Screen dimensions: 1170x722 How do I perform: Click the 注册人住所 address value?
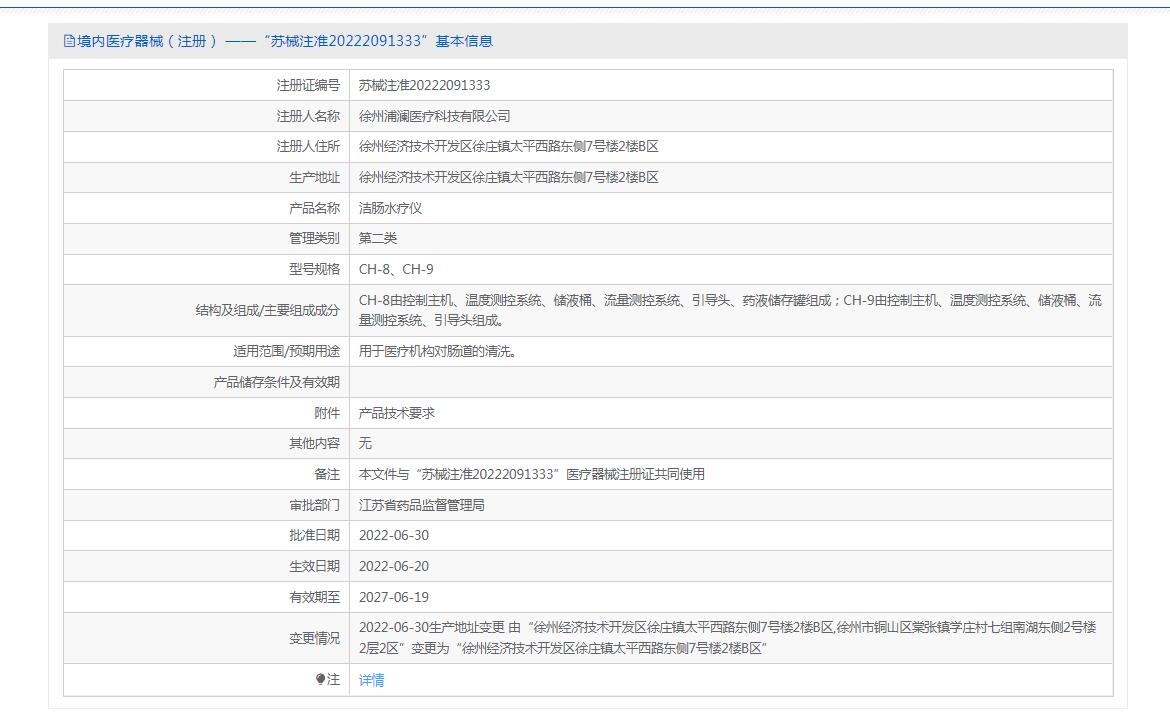tap(508, 146)
